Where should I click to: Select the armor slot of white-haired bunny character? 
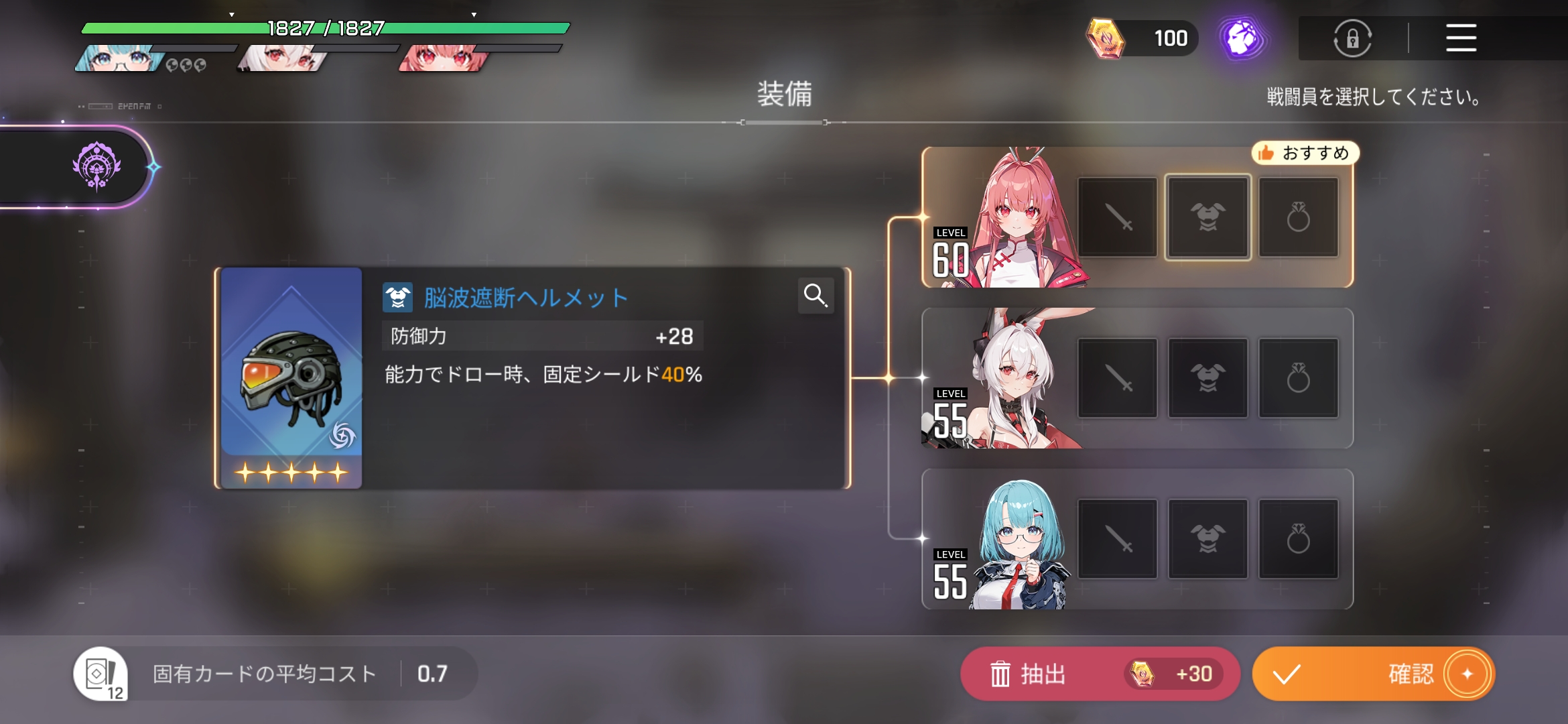point(1207,378)
